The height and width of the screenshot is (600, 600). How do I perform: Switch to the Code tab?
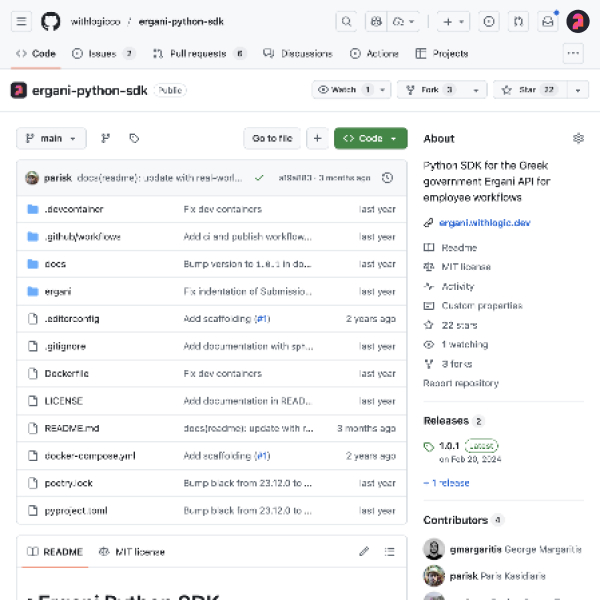36,53
